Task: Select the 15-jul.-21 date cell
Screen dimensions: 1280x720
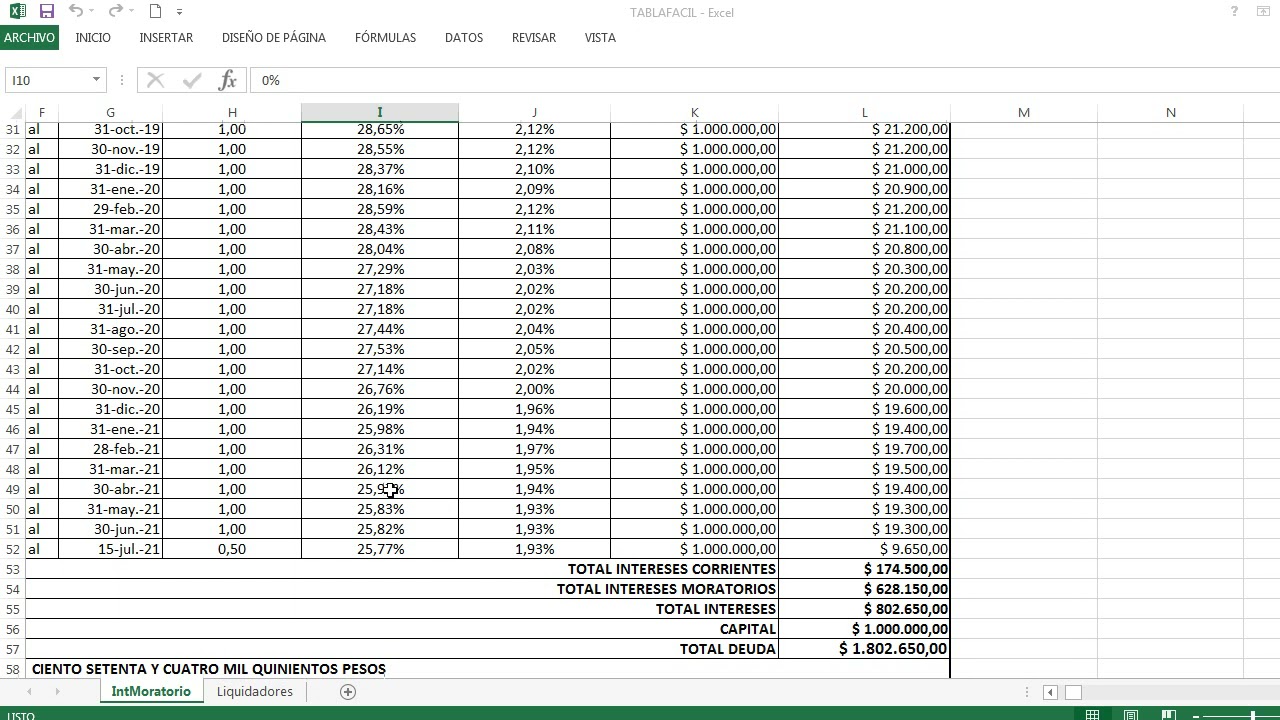Action: coord(110,549)
